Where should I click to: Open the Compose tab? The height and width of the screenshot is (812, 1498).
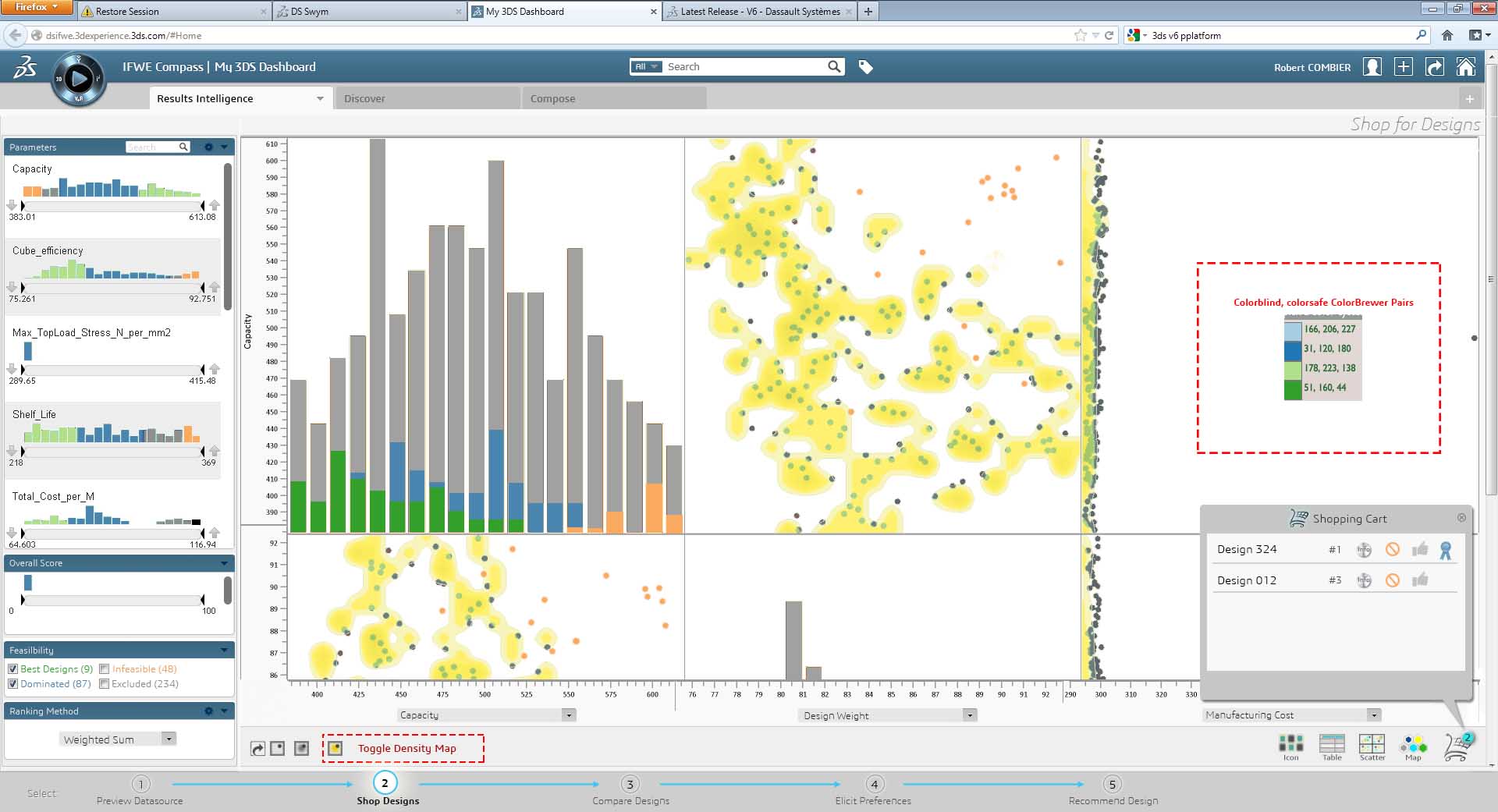(x=614, y=98)
